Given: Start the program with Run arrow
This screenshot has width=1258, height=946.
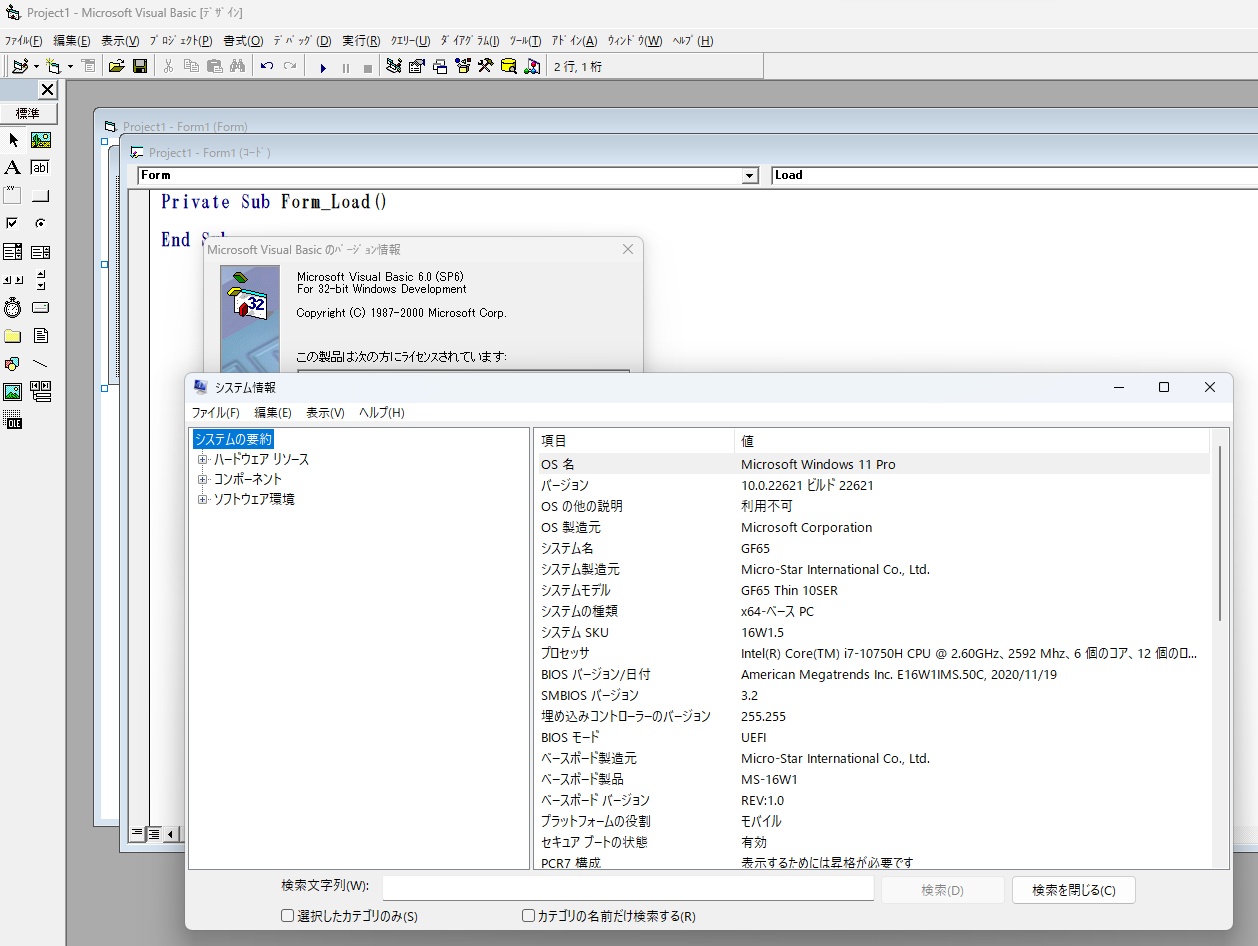Looking at the screenshot, I should 323,67.
